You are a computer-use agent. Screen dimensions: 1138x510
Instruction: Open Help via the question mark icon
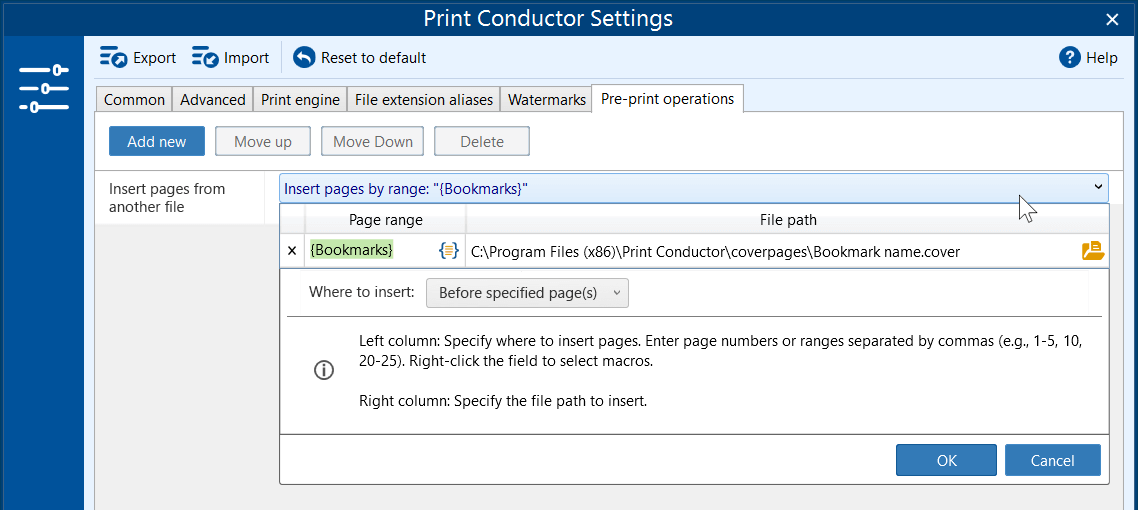click(x=1070, y=57)
